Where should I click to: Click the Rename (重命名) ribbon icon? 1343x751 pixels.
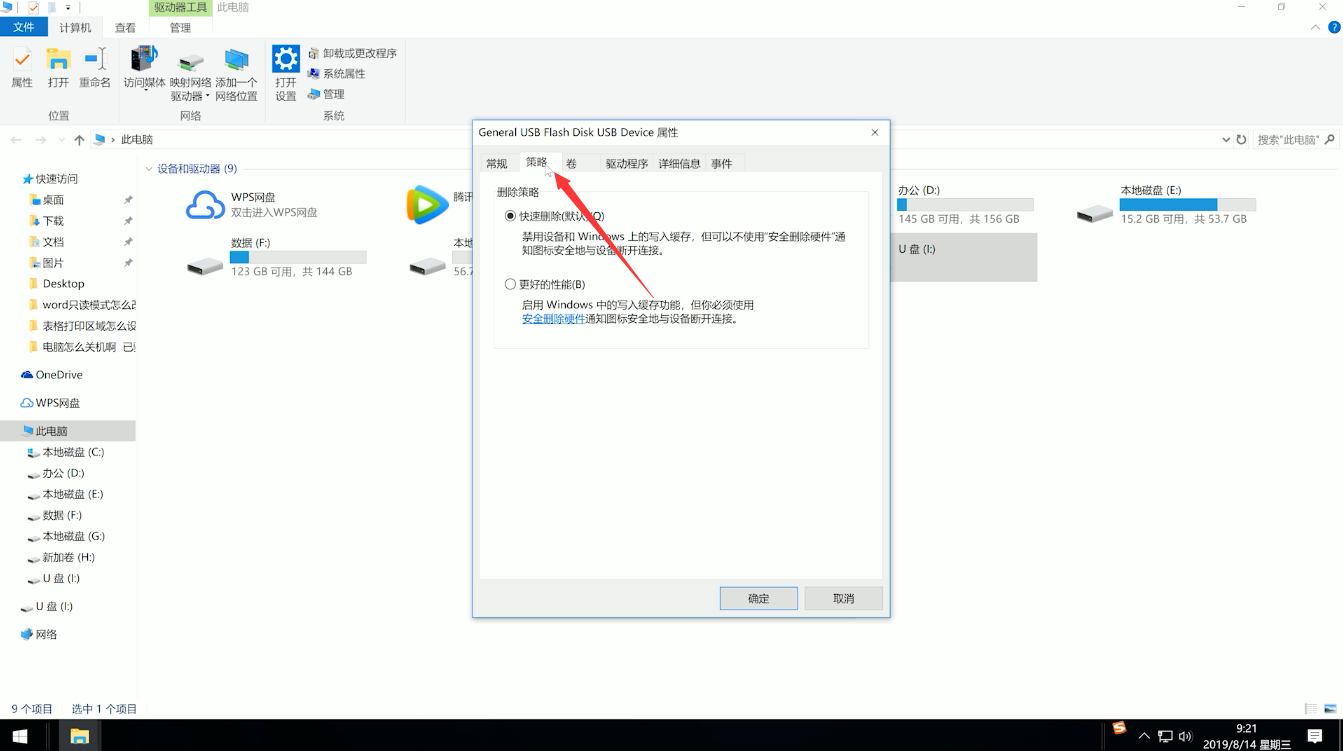[95, 68]
